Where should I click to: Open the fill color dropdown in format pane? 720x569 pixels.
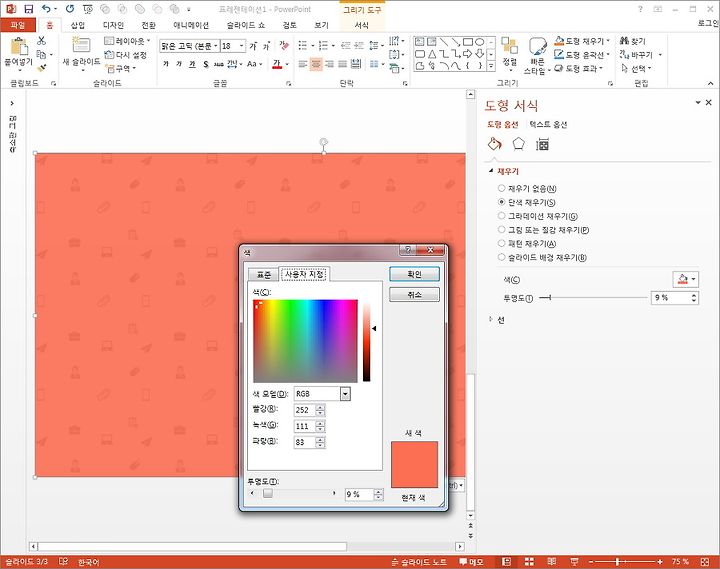click(693, 279)
